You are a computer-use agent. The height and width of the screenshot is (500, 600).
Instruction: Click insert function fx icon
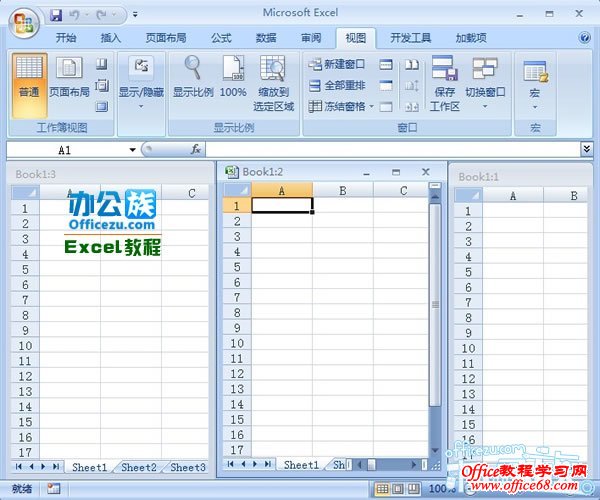[x=196, y=149]
